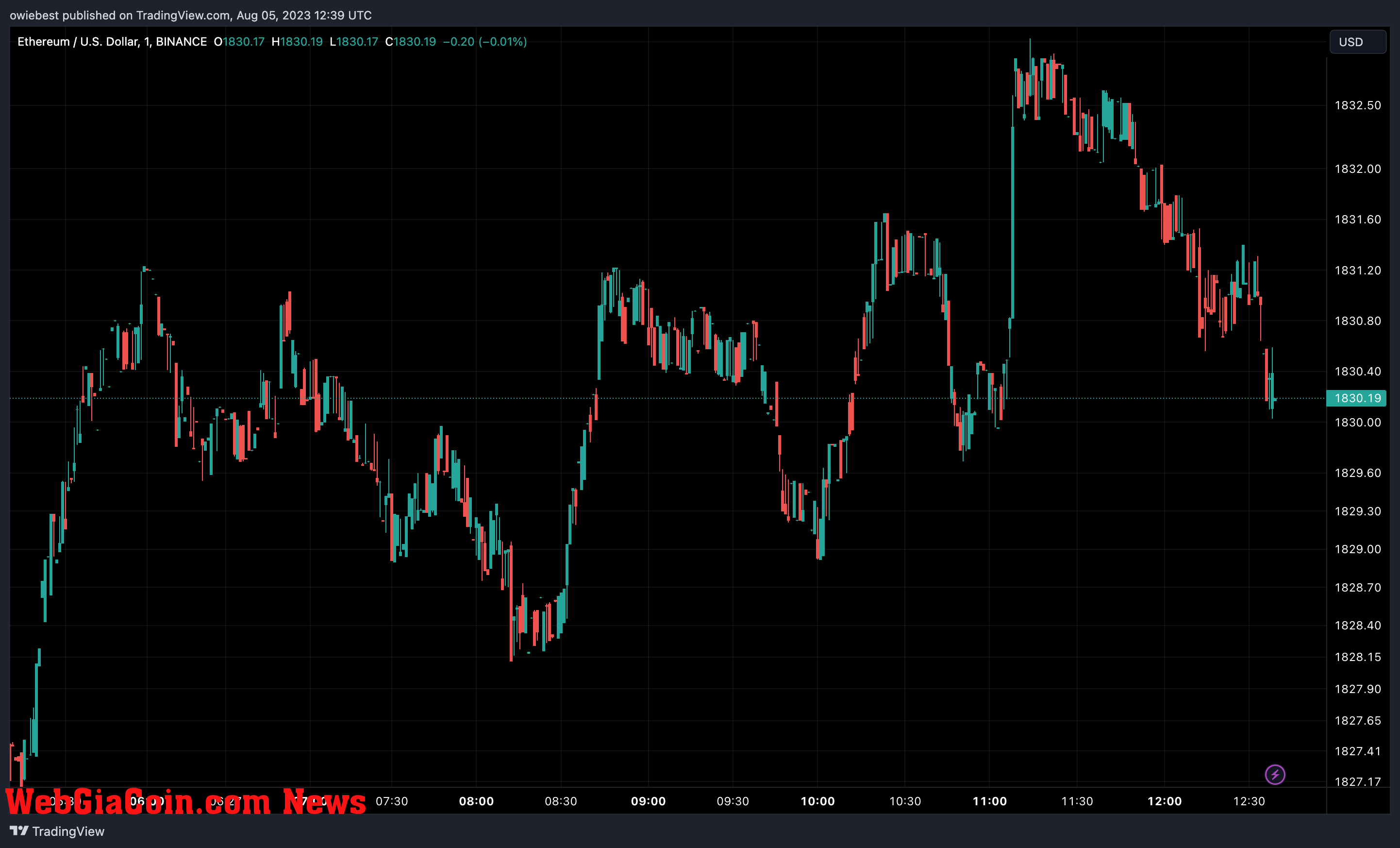
Task: Click the 1828.40 price axis label
Action: pyautogui.click(x=1357, y=625)
